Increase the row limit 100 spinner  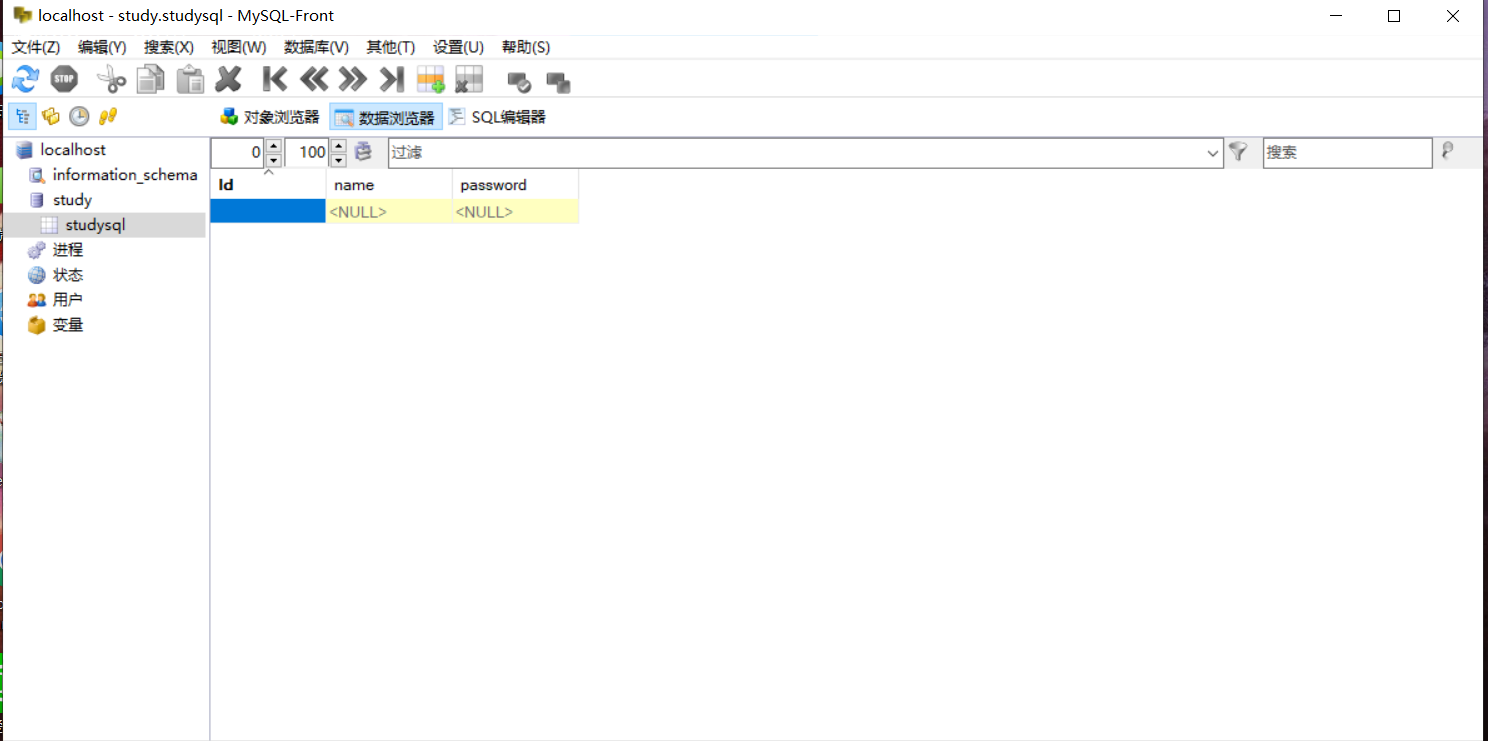click(x=338, y=146)
